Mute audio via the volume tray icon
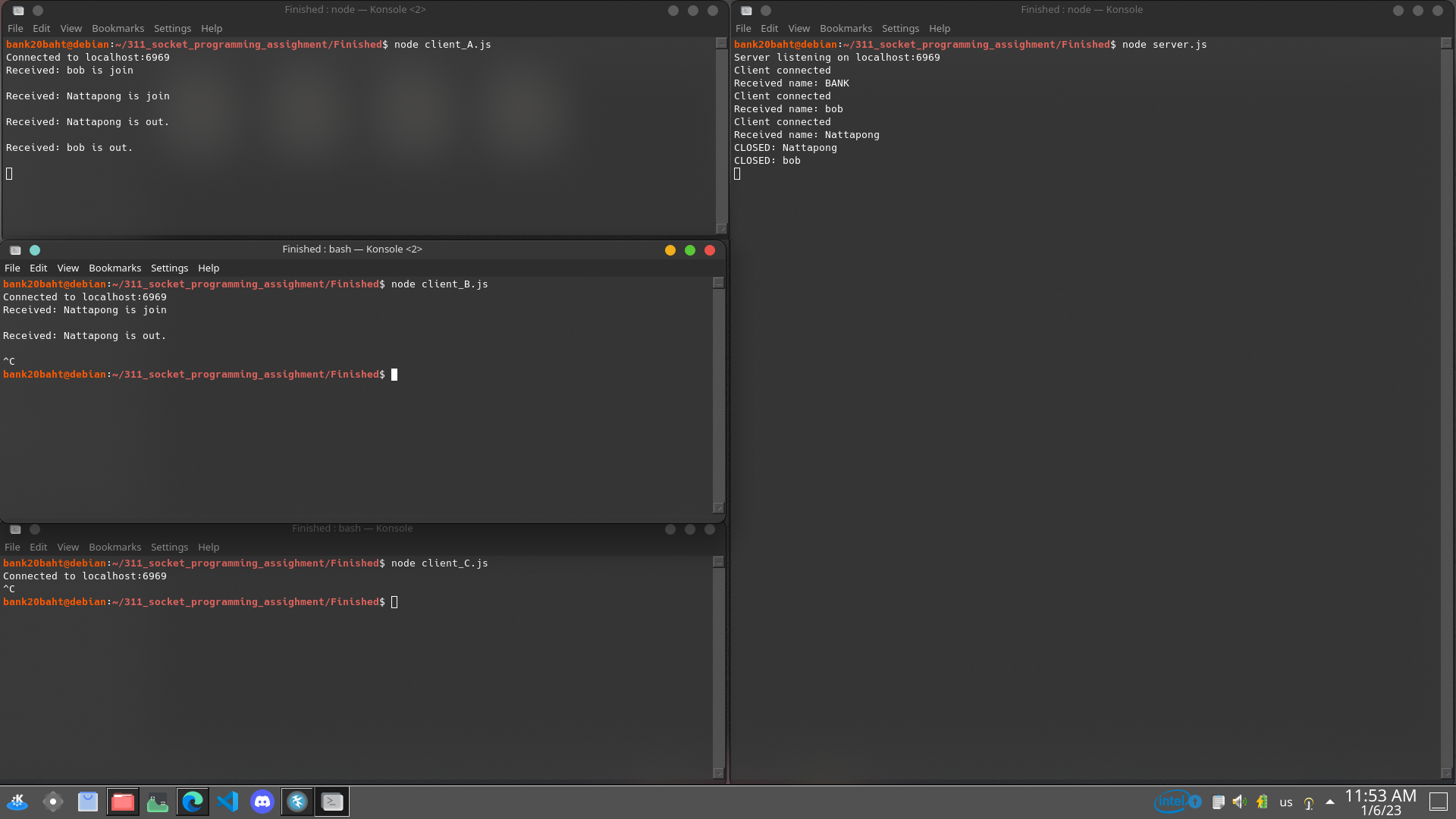This screenshot has width=1456, height=819. click(1239, 802)
